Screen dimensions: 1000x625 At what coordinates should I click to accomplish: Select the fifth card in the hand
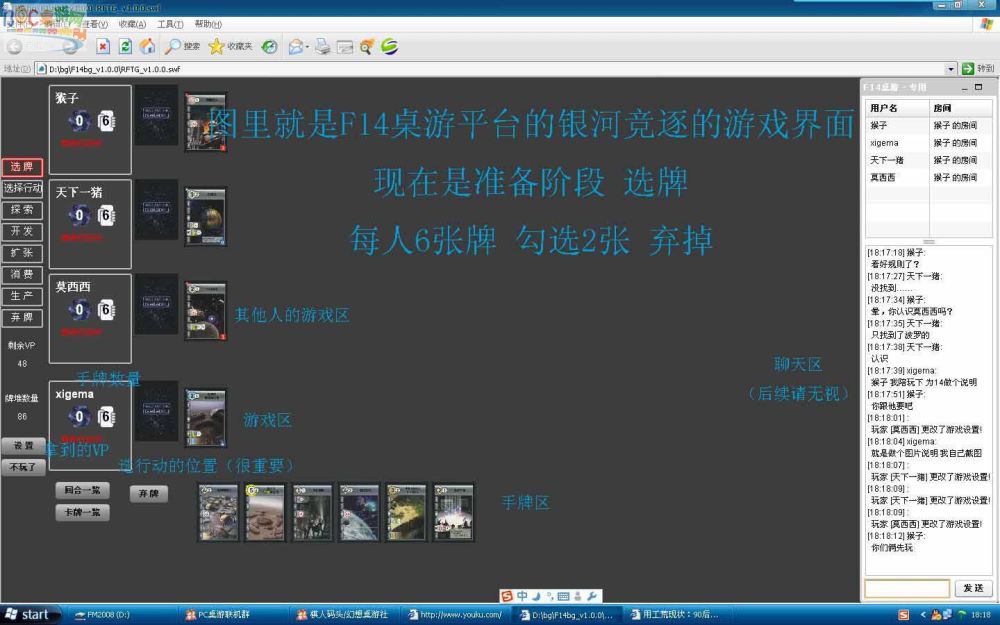[406, 512]
